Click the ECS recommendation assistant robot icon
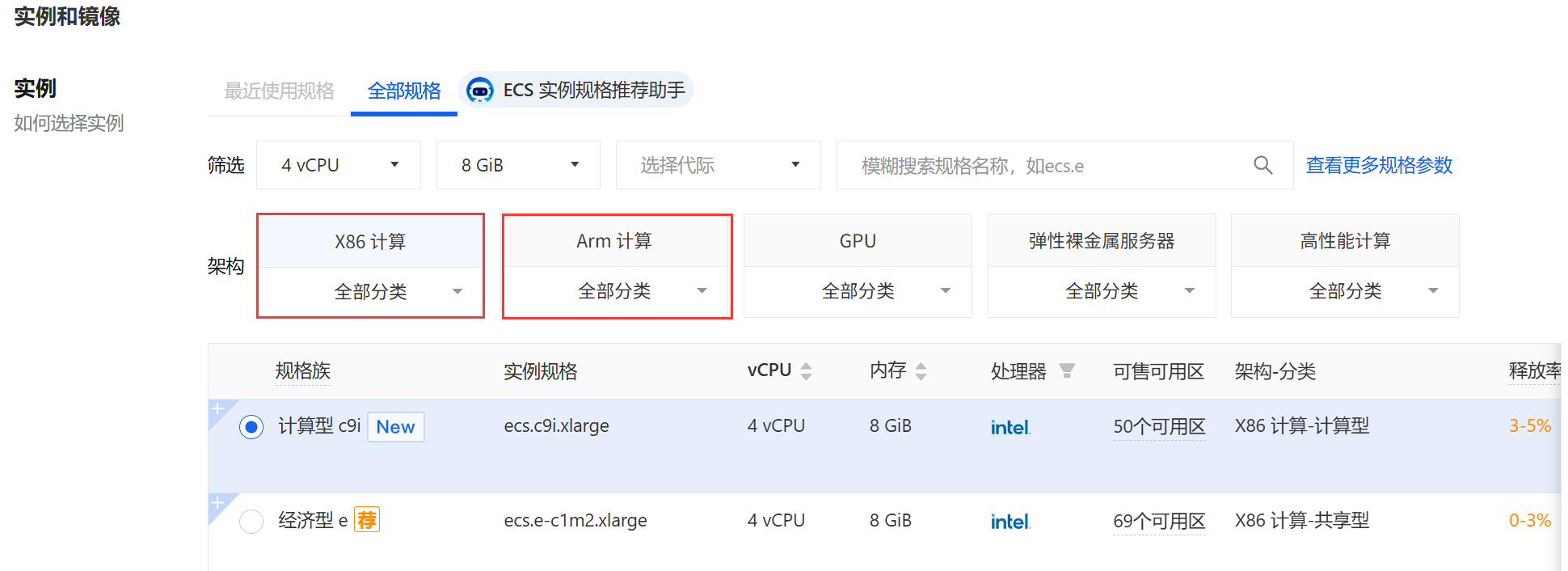The width and height of the screenshot is (1568, 571). click(480, 91)
